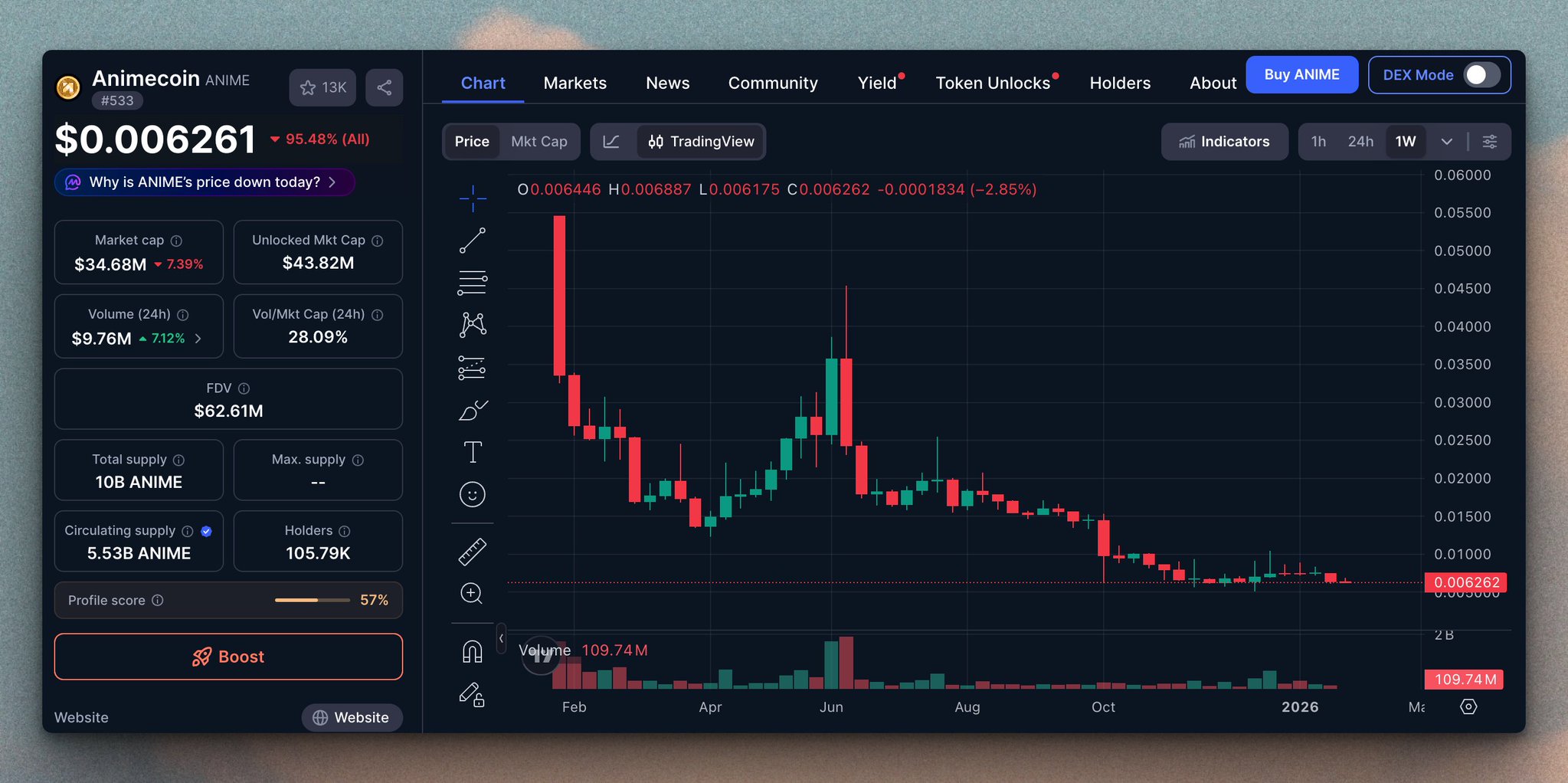Viewport: 1568px width, 783px height.
Task: Open the forecasting and measurement tools
Action: pyautogui.click(x=473, y=368)
